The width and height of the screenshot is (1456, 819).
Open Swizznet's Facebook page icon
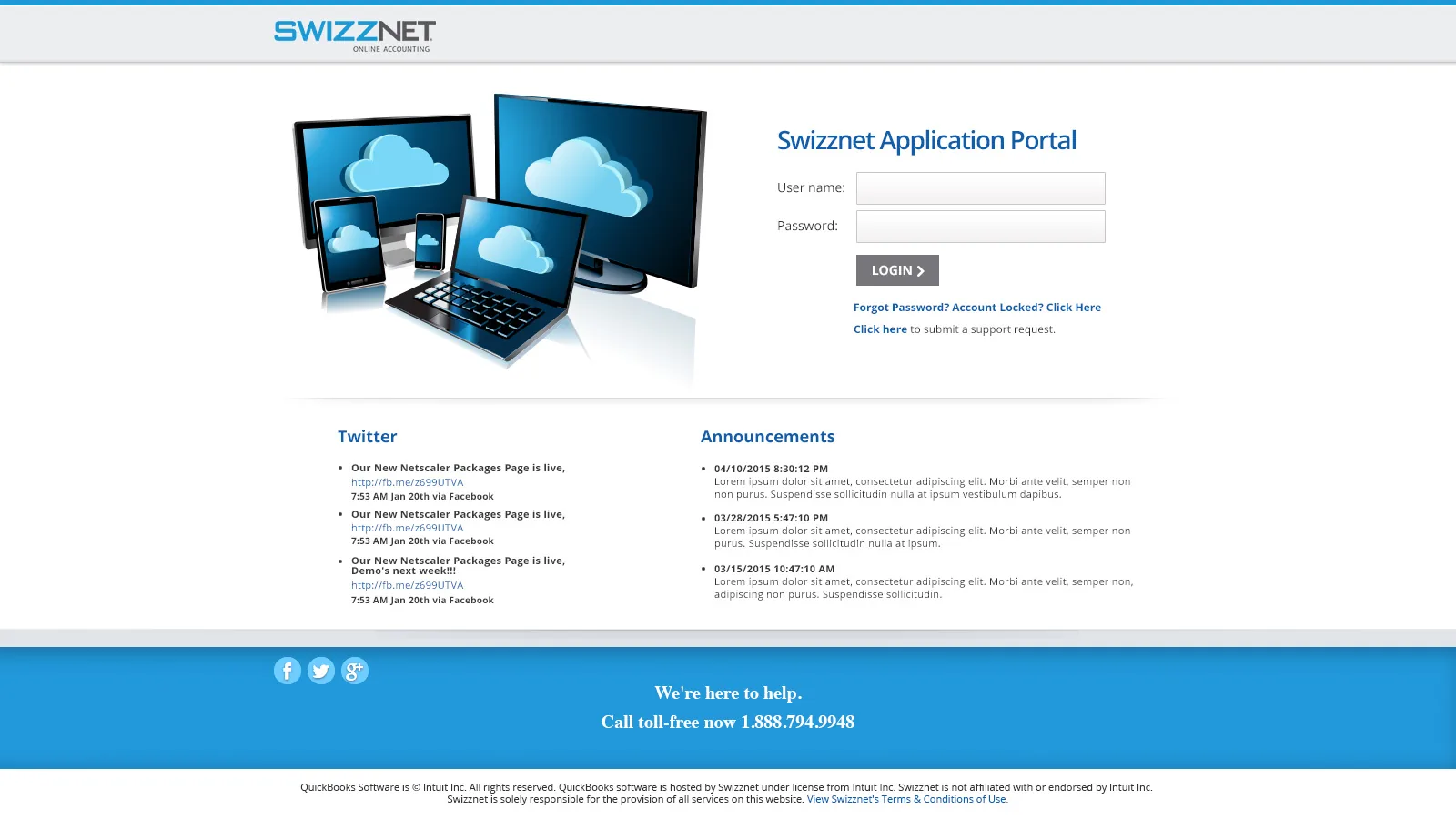(288, 671)
